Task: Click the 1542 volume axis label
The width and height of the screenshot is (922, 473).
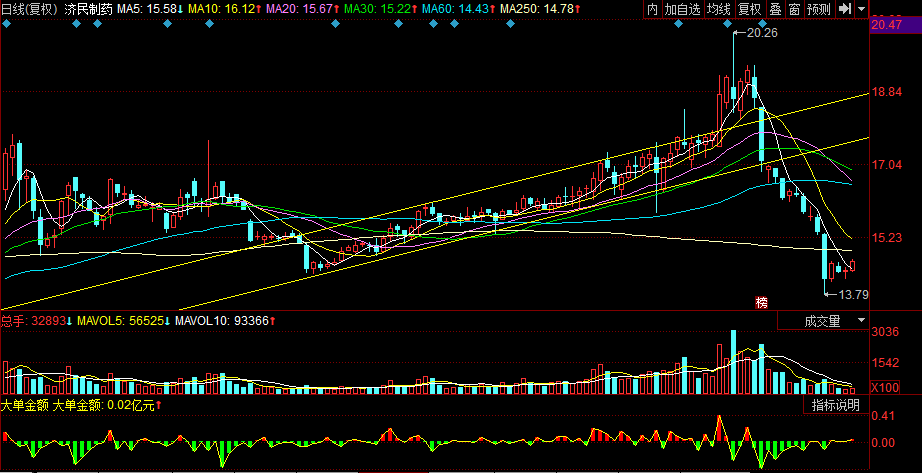Action: [885, 362]
